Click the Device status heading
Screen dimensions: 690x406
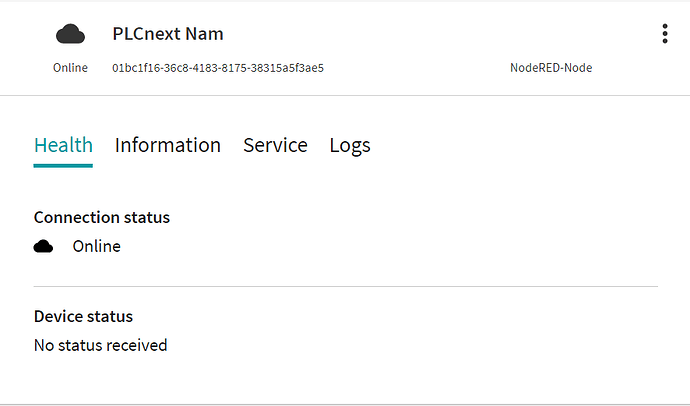(x=83, y=316)
